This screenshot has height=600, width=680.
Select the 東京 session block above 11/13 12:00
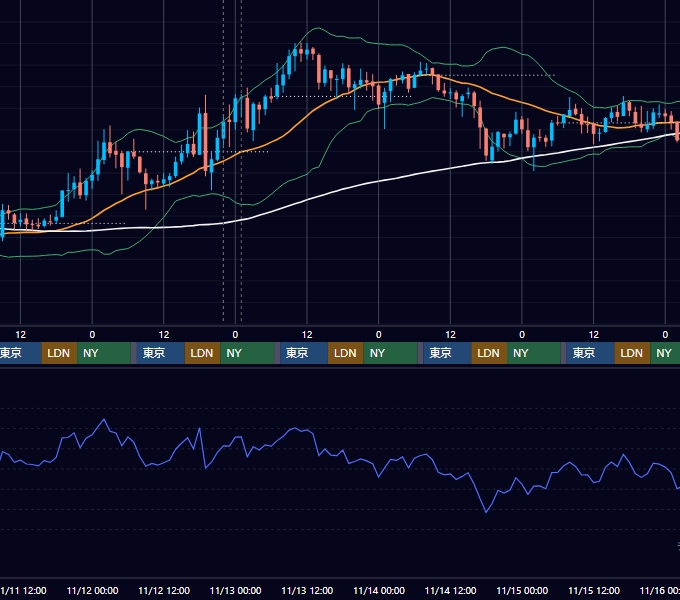point(304,353)
